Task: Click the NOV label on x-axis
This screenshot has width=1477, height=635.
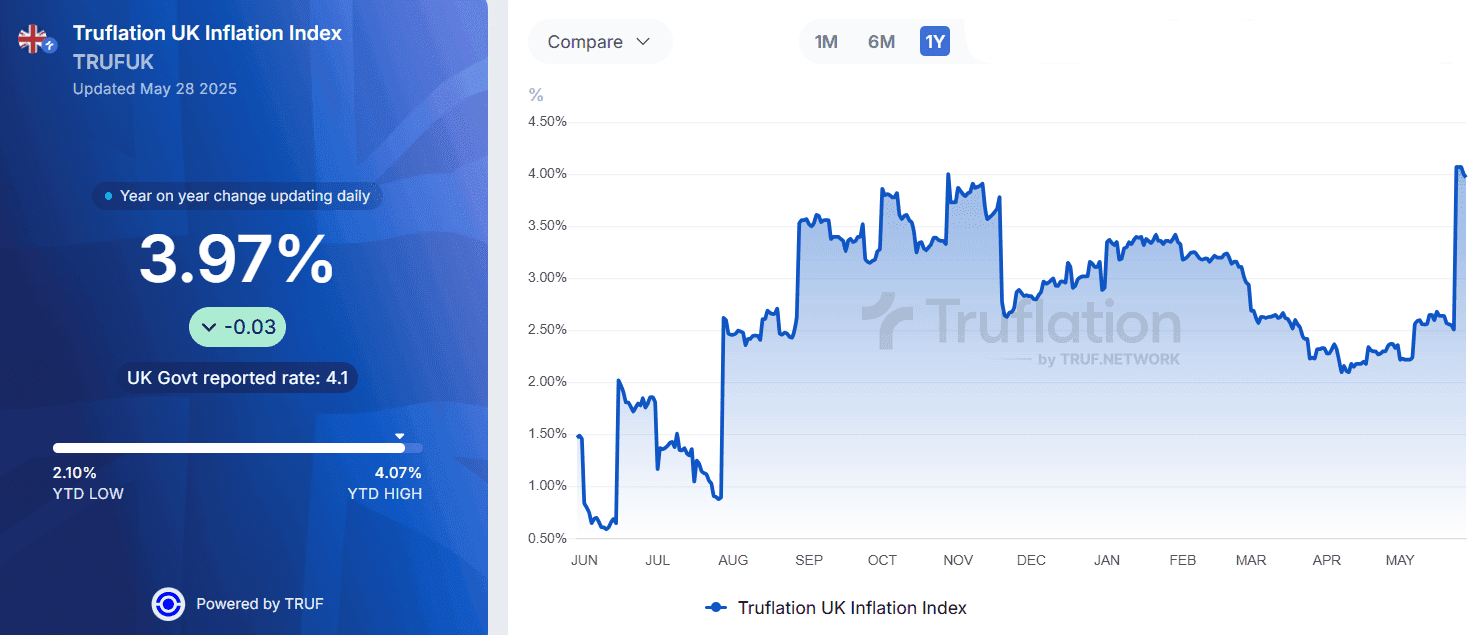Action: (958, 560)
